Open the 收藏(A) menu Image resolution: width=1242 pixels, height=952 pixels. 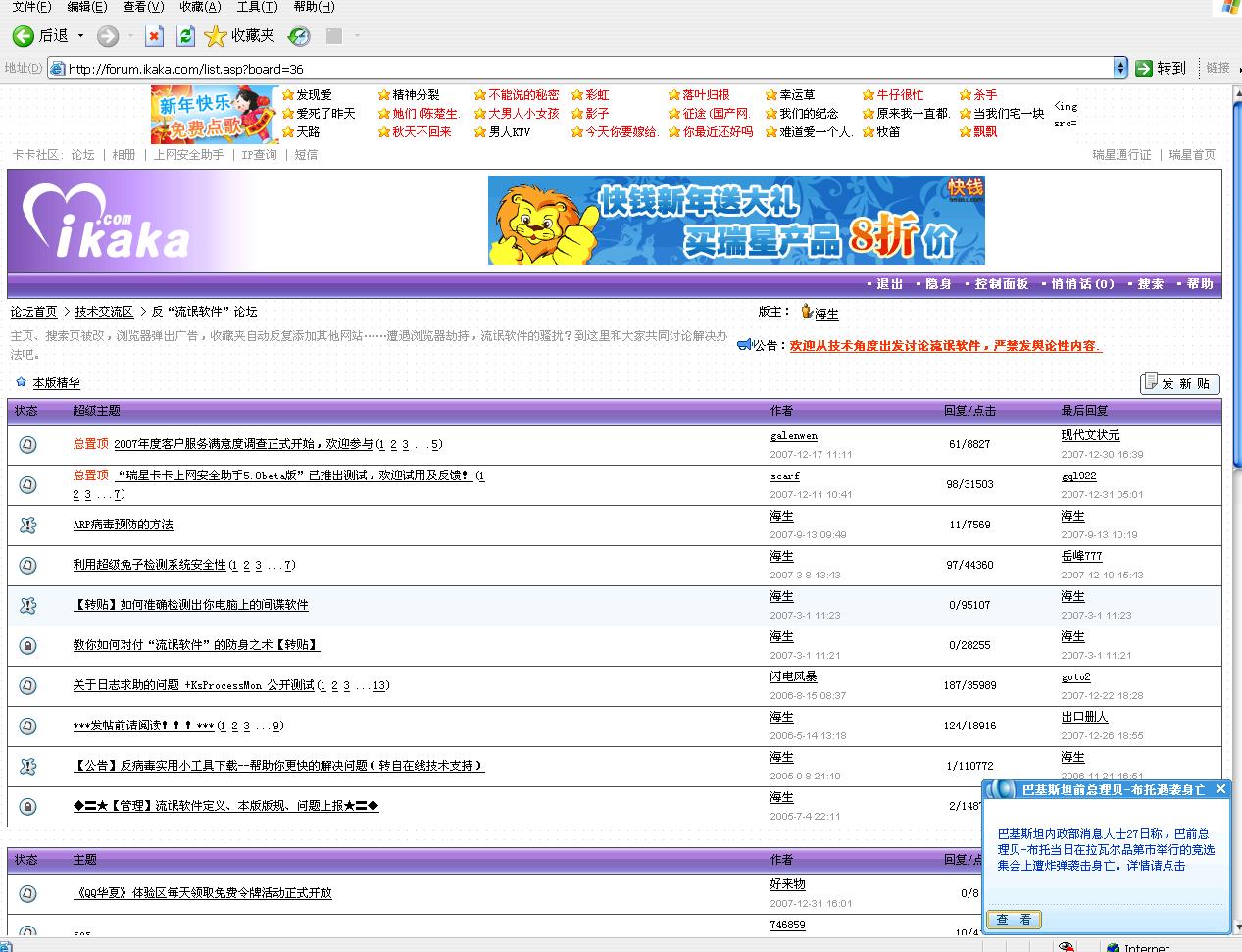tap(200, 7)
